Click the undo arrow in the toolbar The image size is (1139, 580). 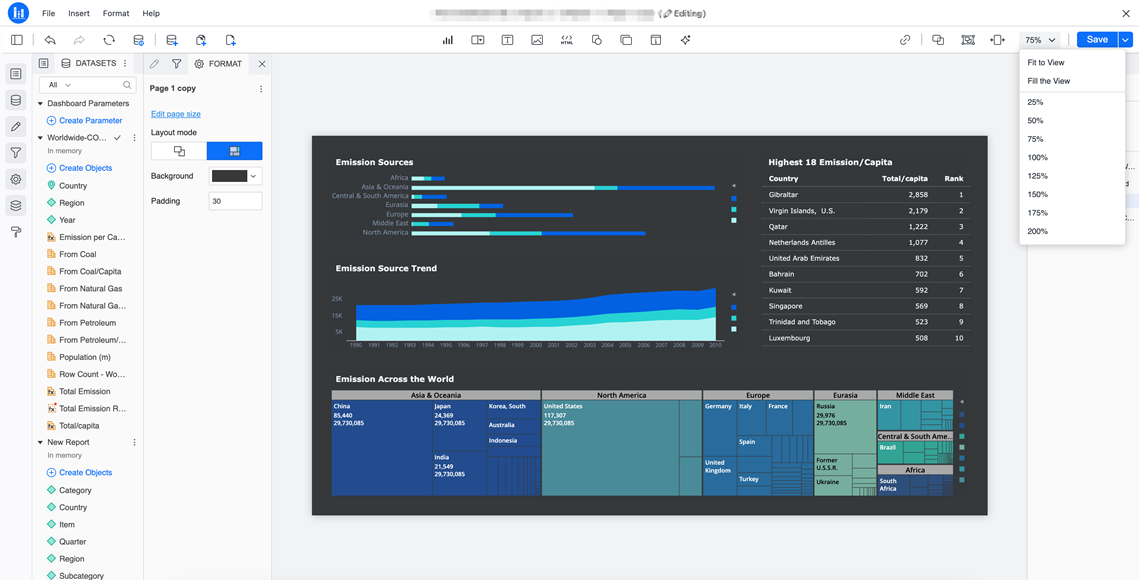click(x=50, y=40)
